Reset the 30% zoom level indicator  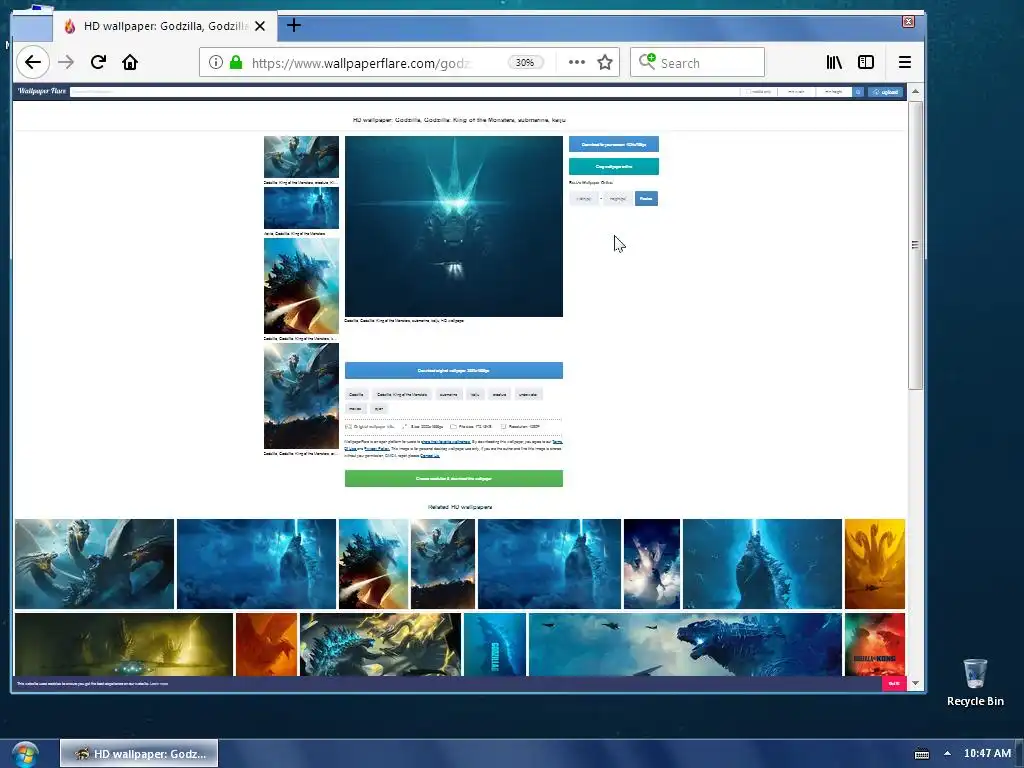click(x=525, y=63)
